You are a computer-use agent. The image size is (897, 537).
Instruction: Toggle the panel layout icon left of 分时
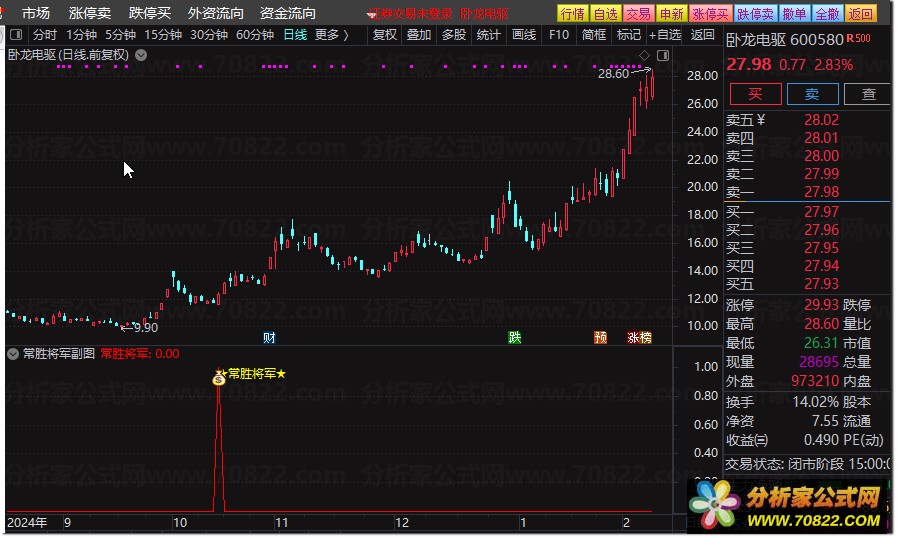(x=16, y=35)
